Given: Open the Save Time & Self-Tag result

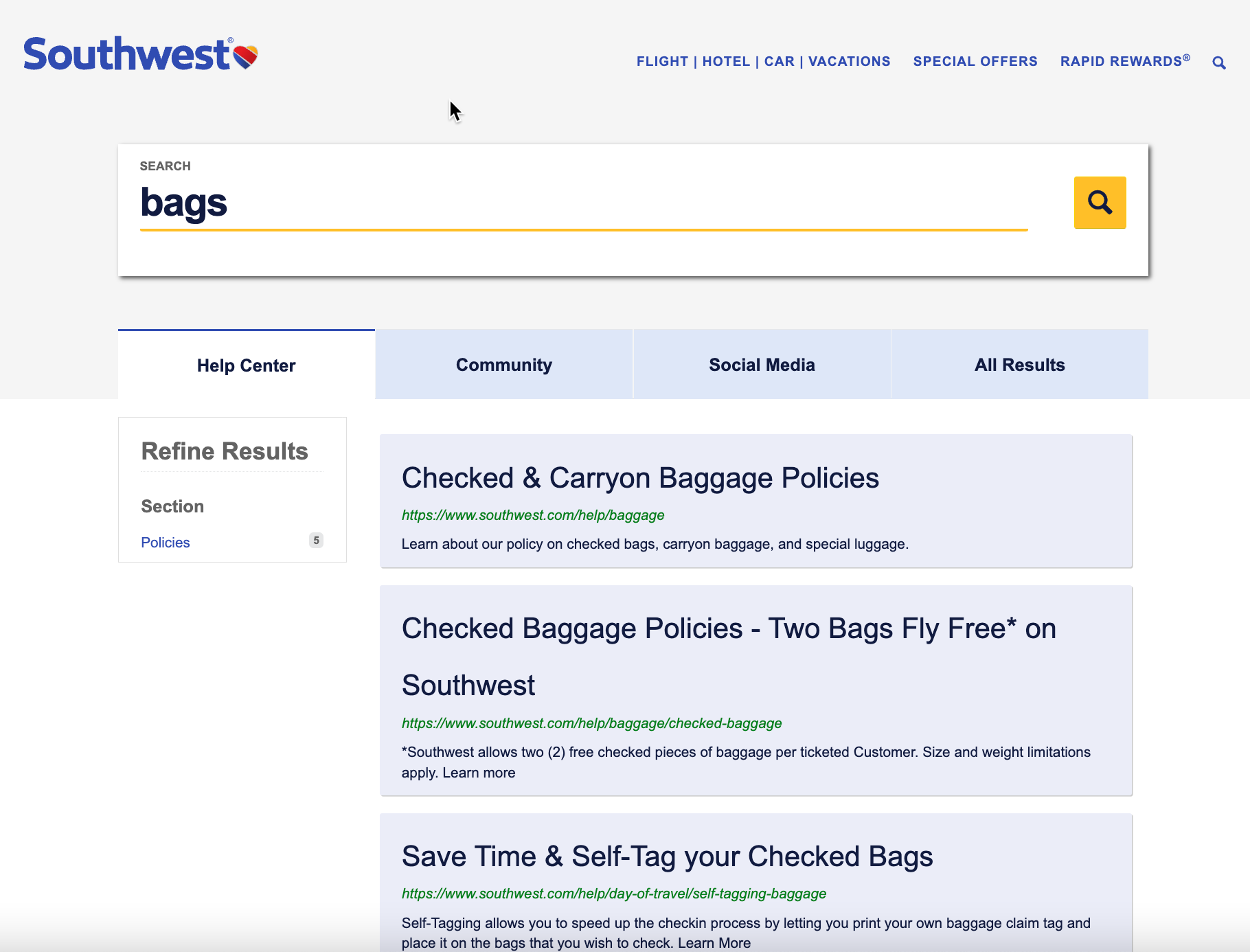Looking at the screenshot, I should pos(667,856).
